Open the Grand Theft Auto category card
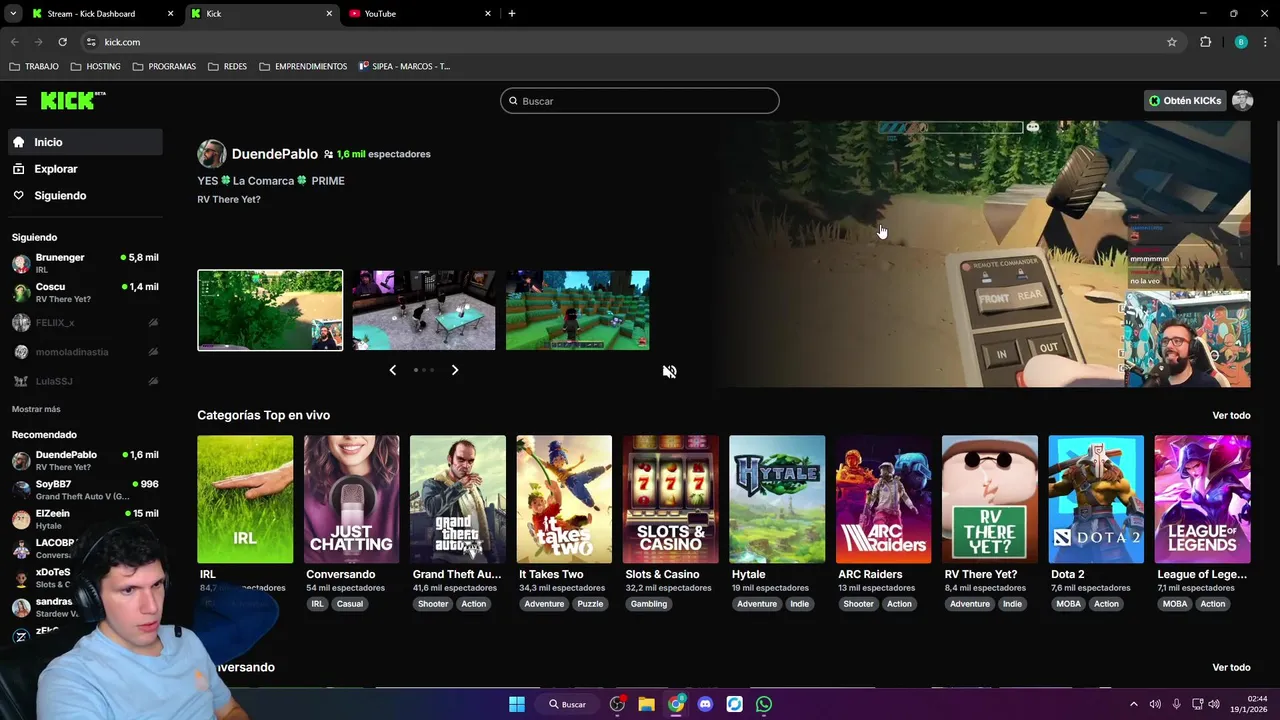Image resolution: width=1280 pixels, height=720 pixels. tap(458, 499)
